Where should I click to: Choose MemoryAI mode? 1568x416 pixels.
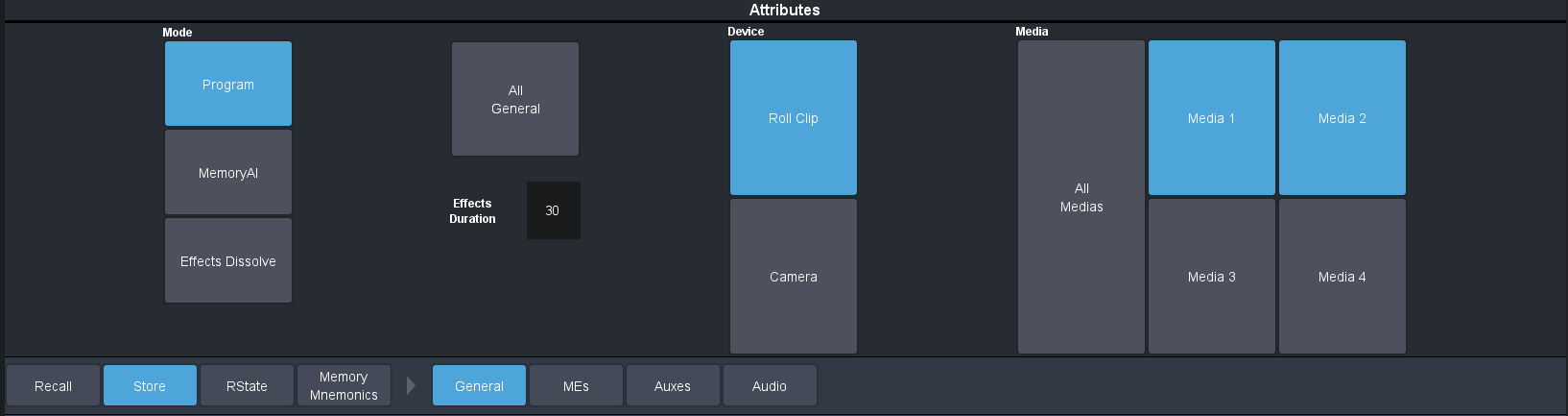[x=228, y=172]
